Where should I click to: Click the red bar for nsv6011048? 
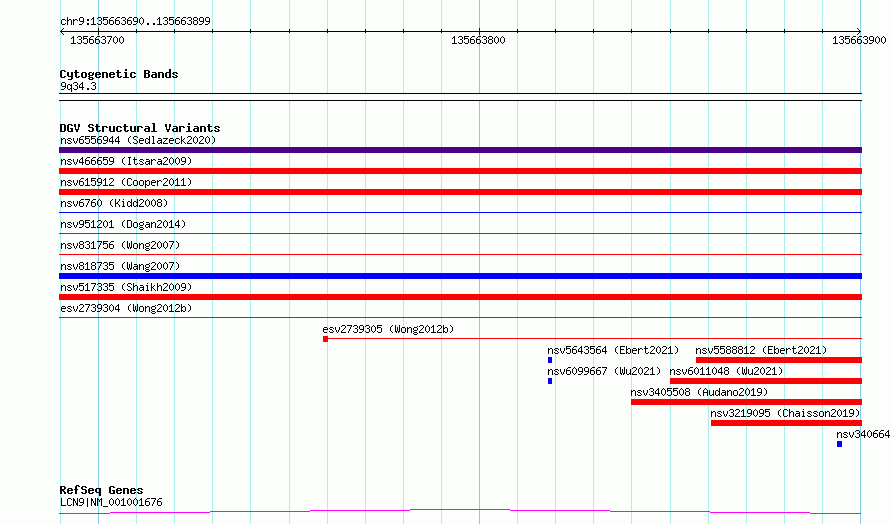[766, 381]
